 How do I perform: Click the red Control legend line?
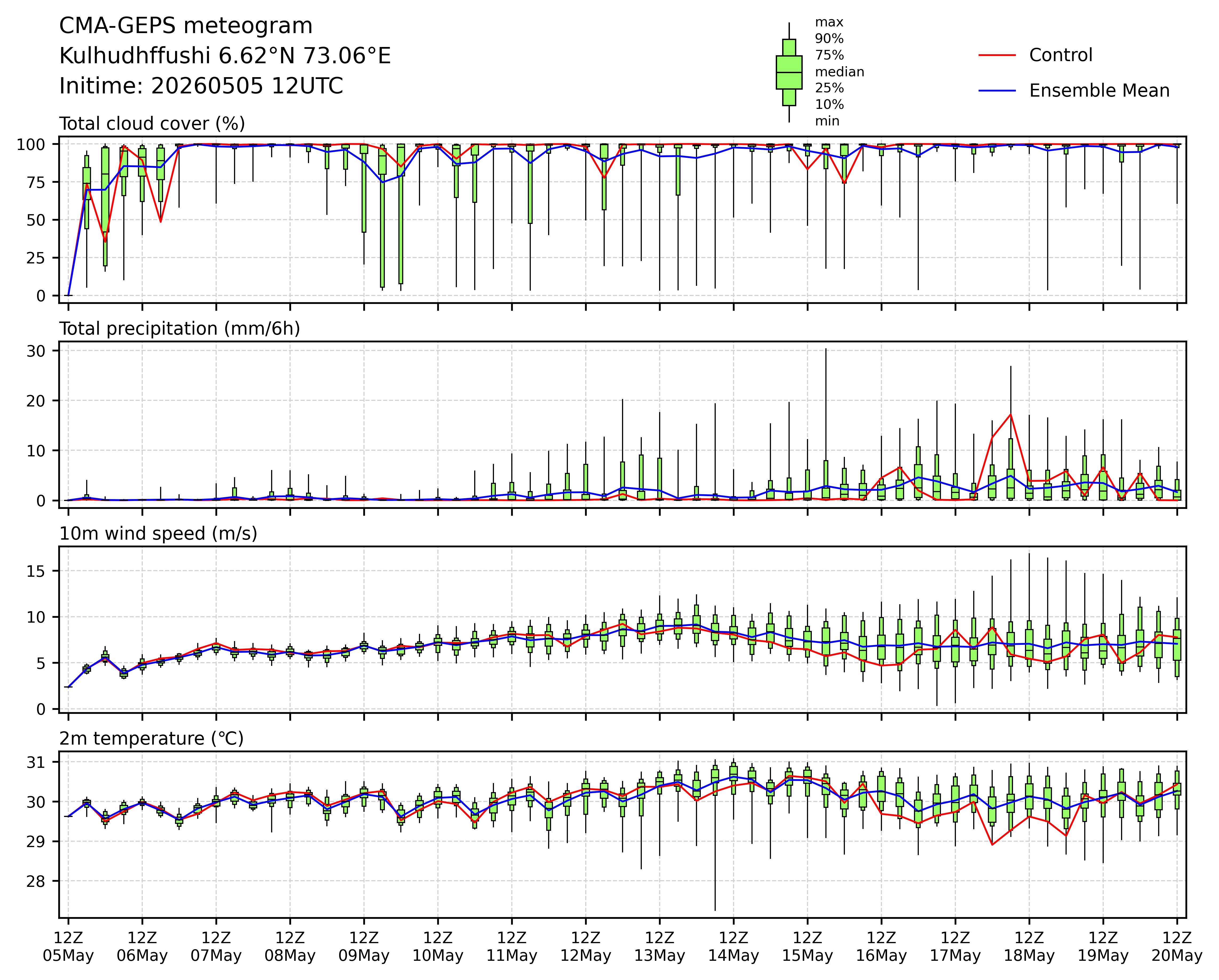(997, 56)
